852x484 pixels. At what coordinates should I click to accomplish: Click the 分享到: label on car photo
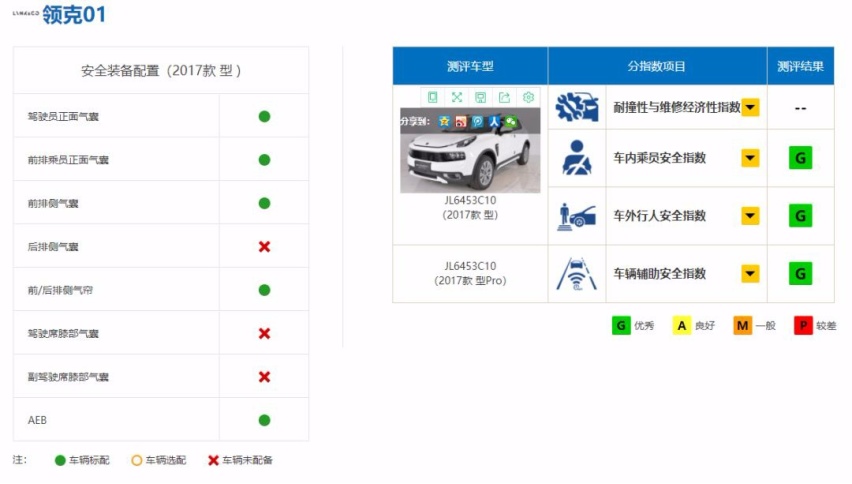(x=416, y=121)
